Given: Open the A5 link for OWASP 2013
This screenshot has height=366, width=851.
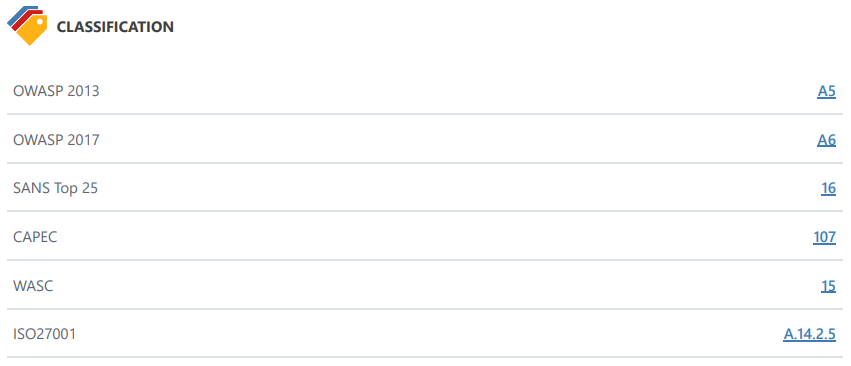Looking at the screenshot, I should 827,91.
